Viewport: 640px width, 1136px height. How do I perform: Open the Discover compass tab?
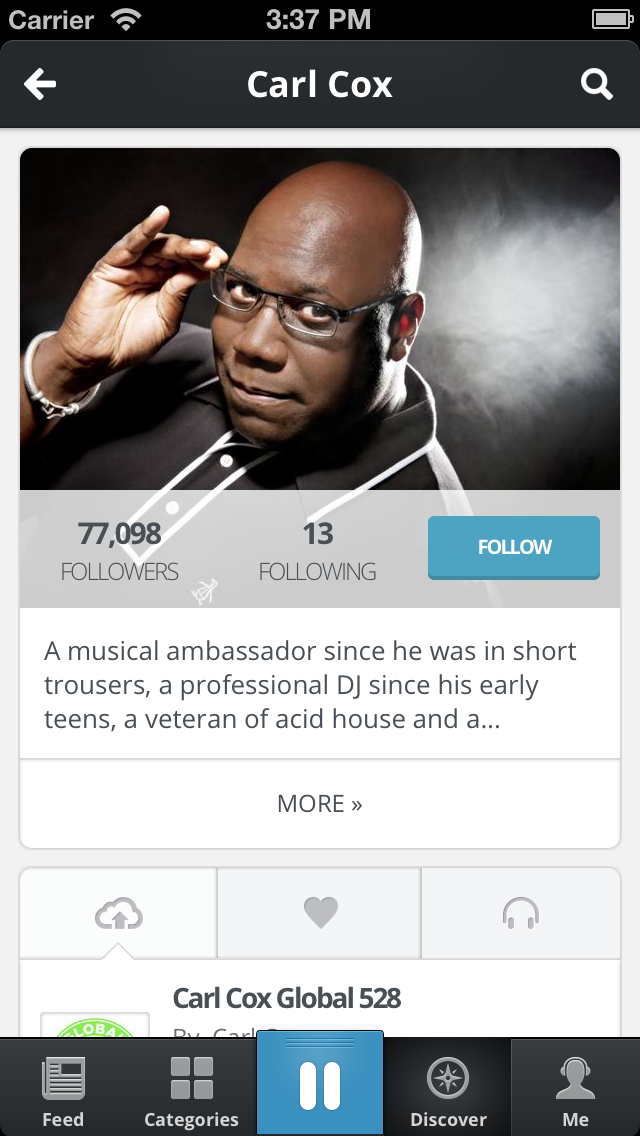point(448,1091)
